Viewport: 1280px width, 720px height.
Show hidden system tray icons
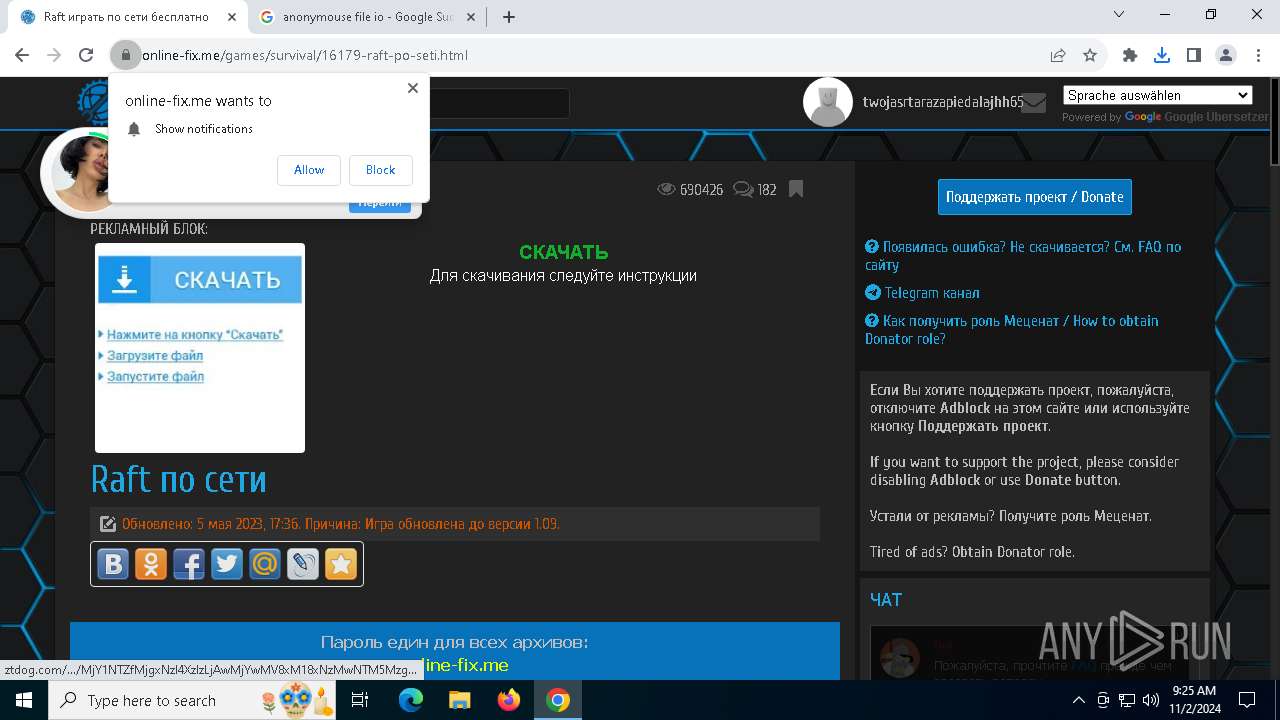click(1079, 700)
